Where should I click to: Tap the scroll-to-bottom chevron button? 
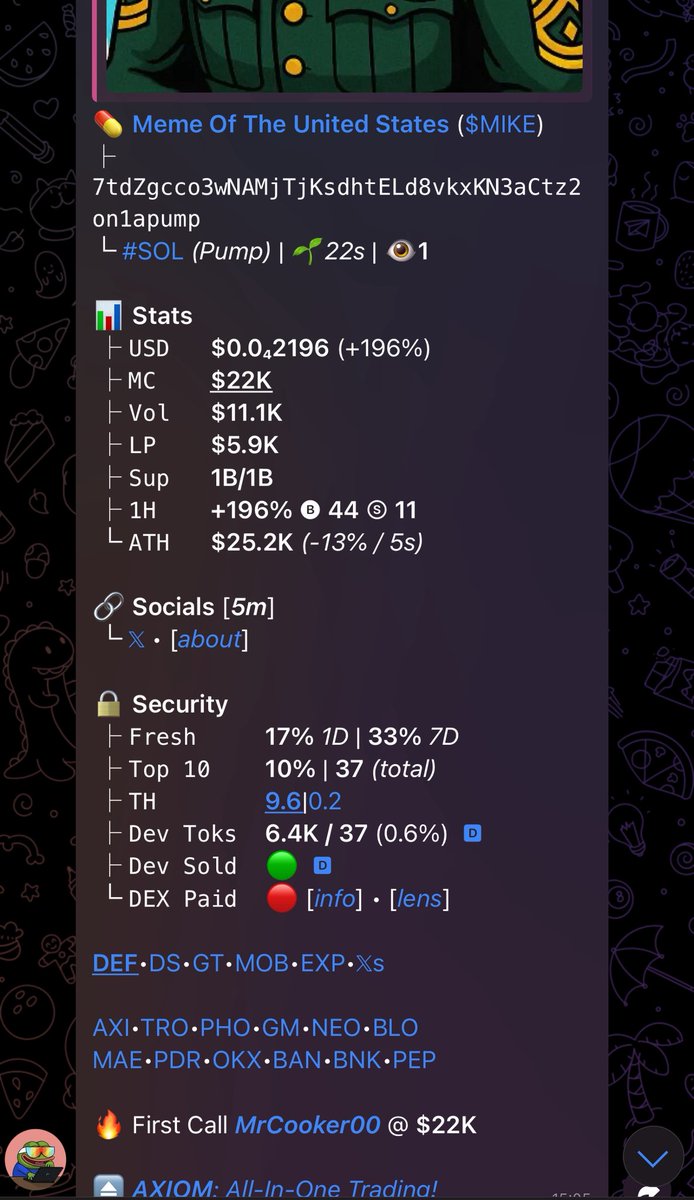(x=653, y=1158)
